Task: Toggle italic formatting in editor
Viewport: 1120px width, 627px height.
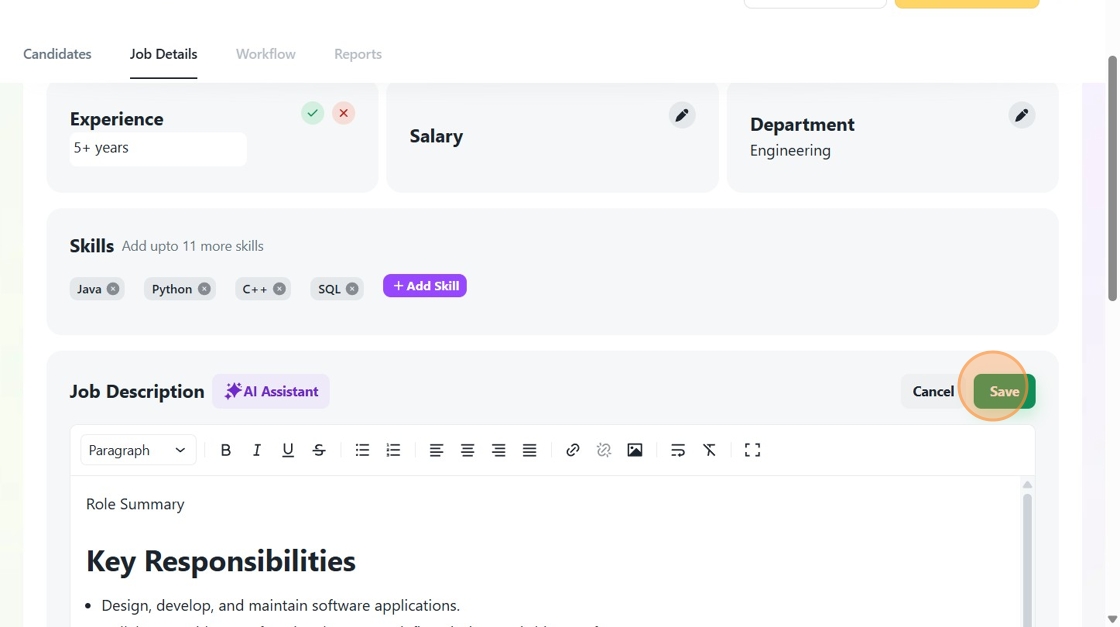Action: [x=256, y=450]
